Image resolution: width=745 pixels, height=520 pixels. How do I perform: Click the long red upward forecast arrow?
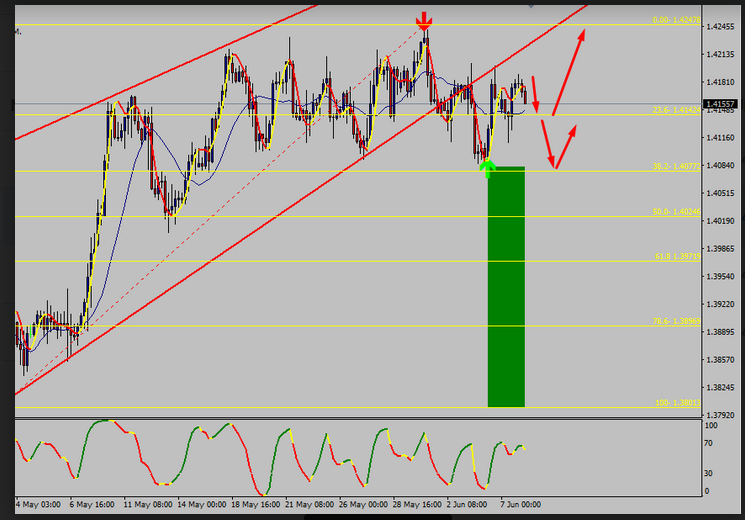[x=570, y=70]
